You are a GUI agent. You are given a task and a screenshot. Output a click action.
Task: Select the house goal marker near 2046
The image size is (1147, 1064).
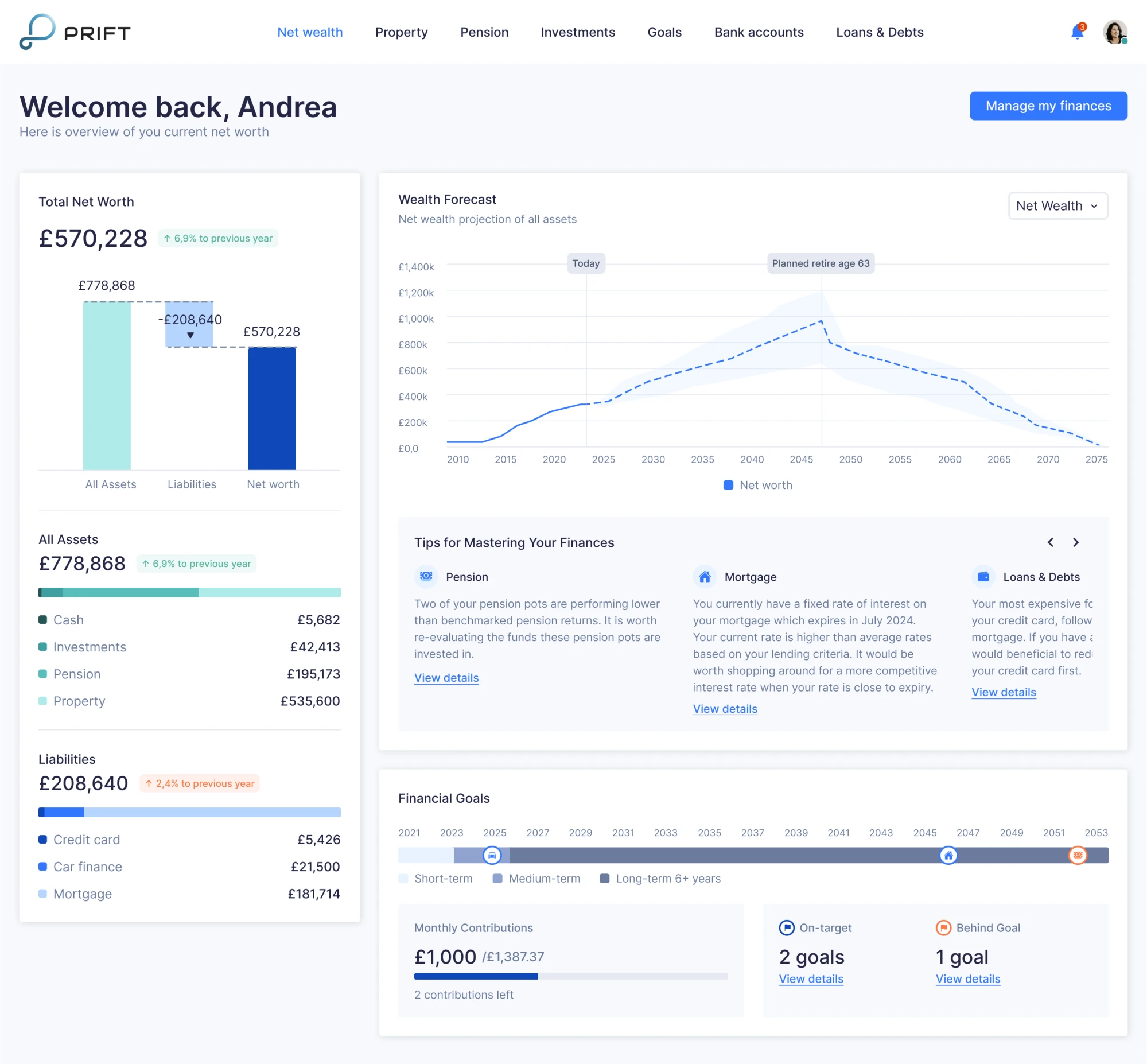[x=948, y=856]
